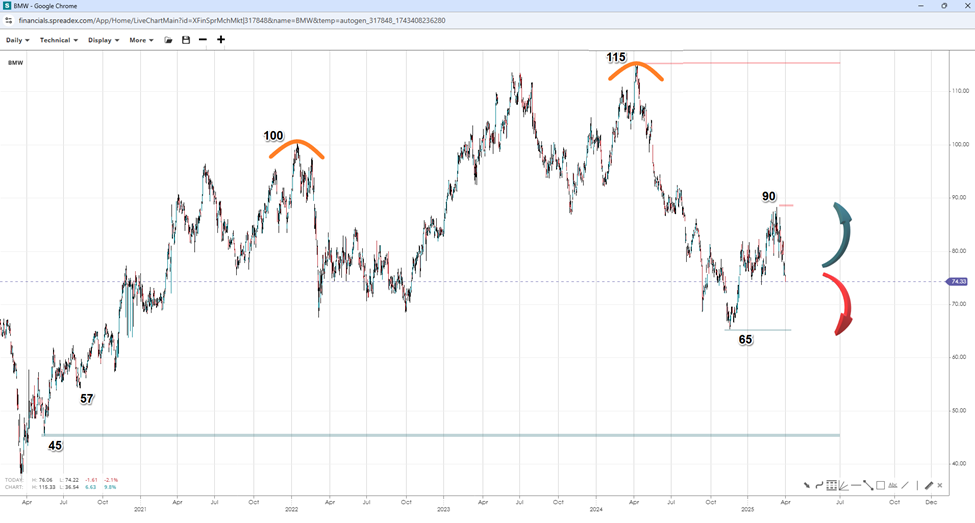Close the drawing toolbar with the X
The image size is (975, 523).
[940, 485]
